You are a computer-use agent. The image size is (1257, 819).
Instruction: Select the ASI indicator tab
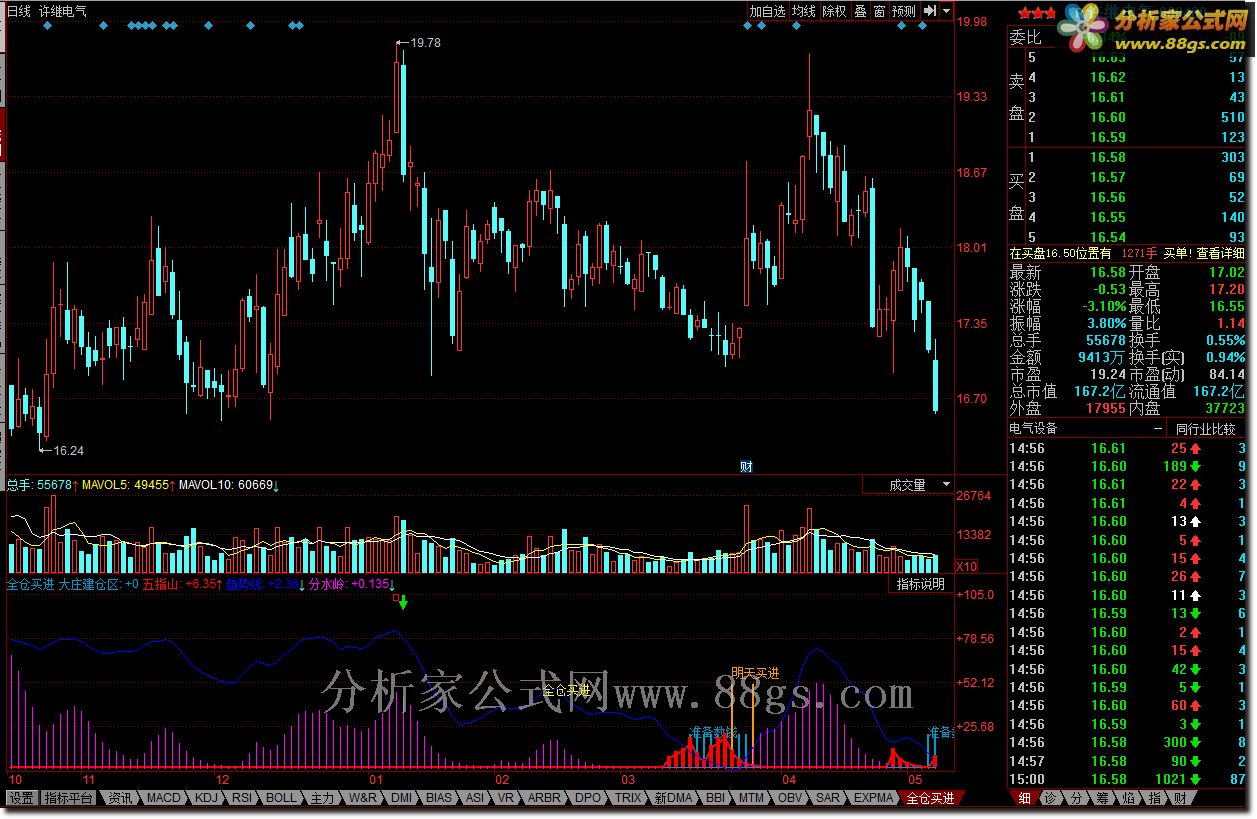pos(475,798)
